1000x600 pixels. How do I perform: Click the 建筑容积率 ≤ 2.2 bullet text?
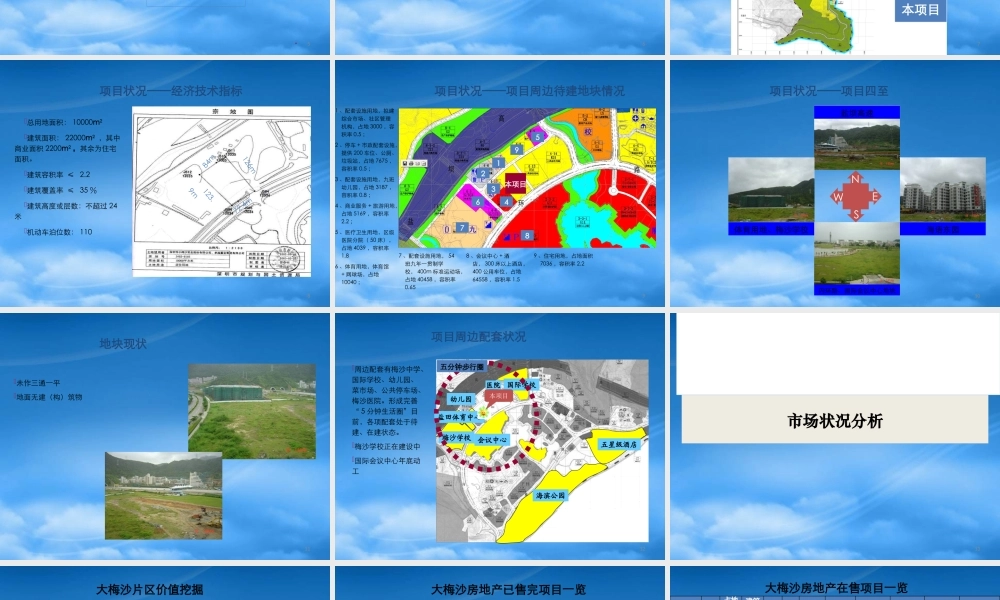coord(57,174)
